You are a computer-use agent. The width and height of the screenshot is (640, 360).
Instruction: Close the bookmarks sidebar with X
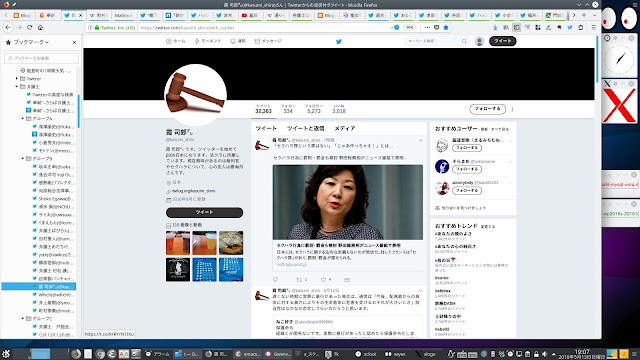coord(74,42)
